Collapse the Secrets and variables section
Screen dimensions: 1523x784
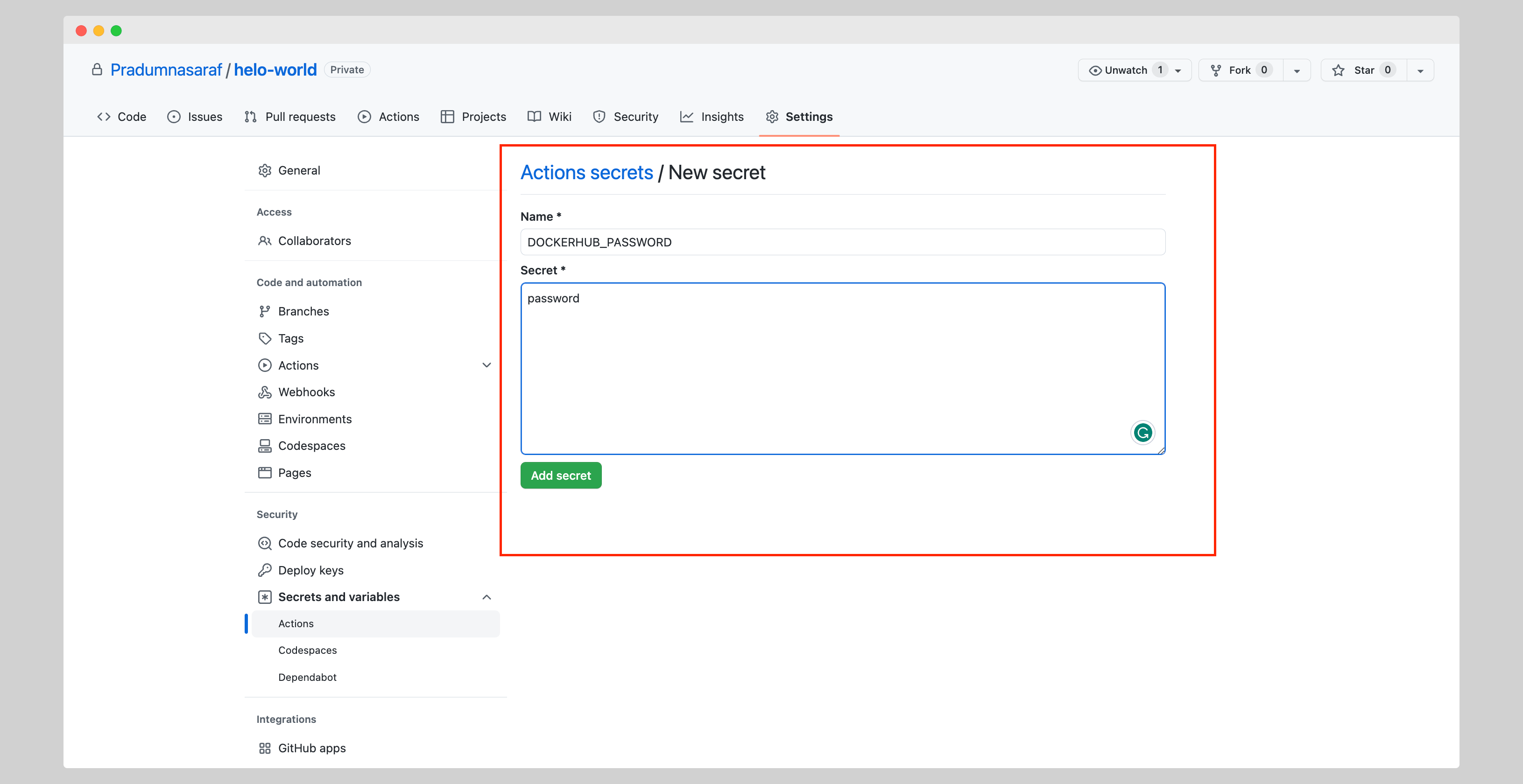coord(487,597)
